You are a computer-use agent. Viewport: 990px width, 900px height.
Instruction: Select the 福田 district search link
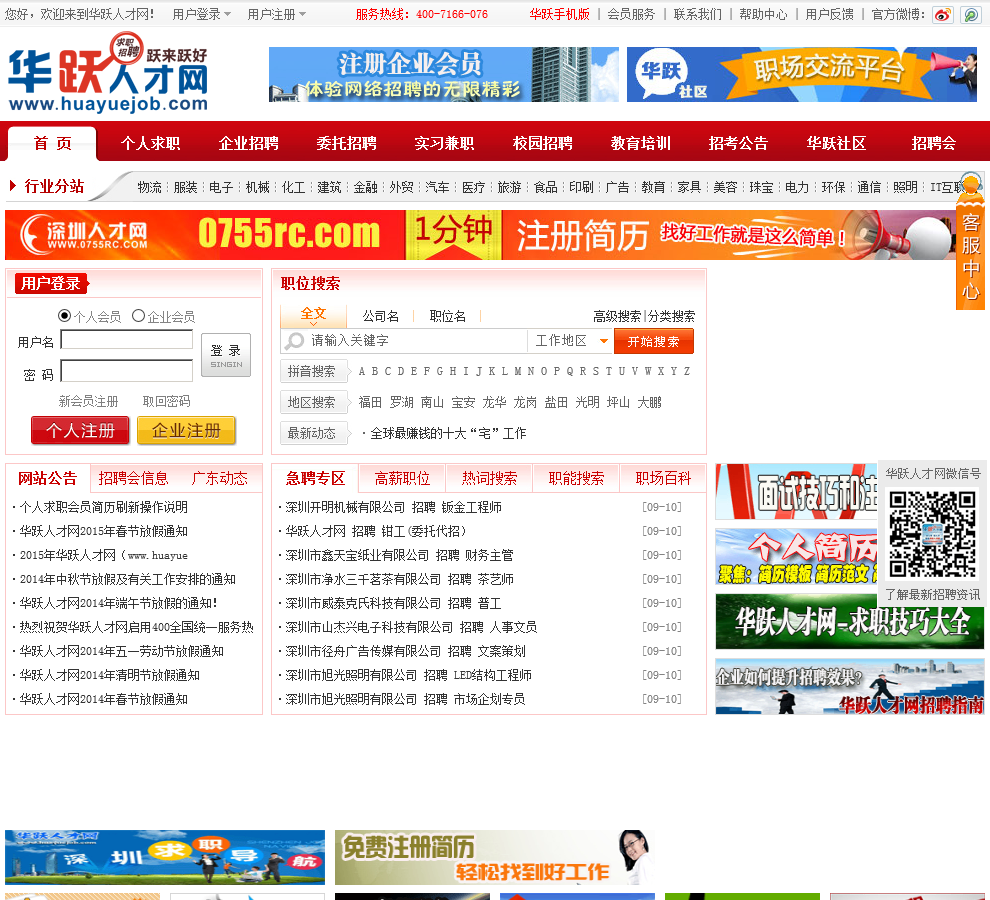point(370,402)
